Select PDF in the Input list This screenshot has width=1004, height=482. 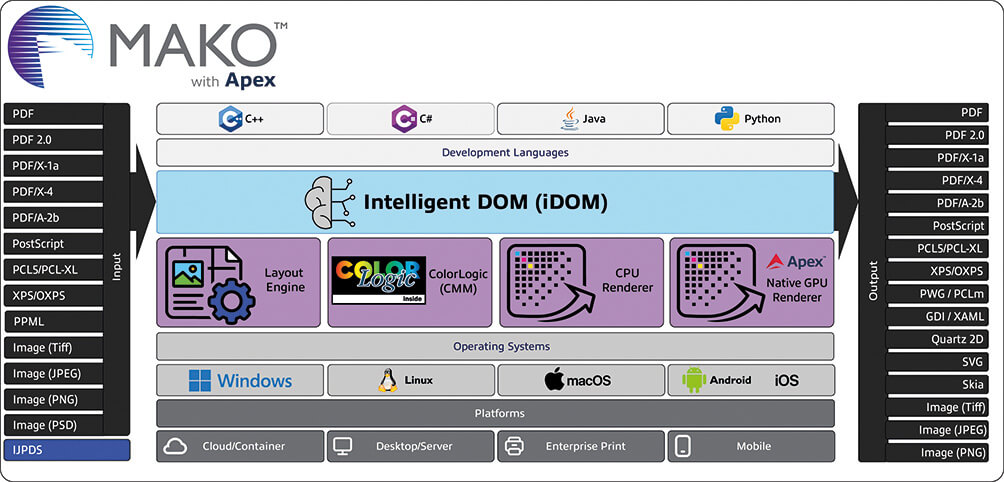pos(53,114)
